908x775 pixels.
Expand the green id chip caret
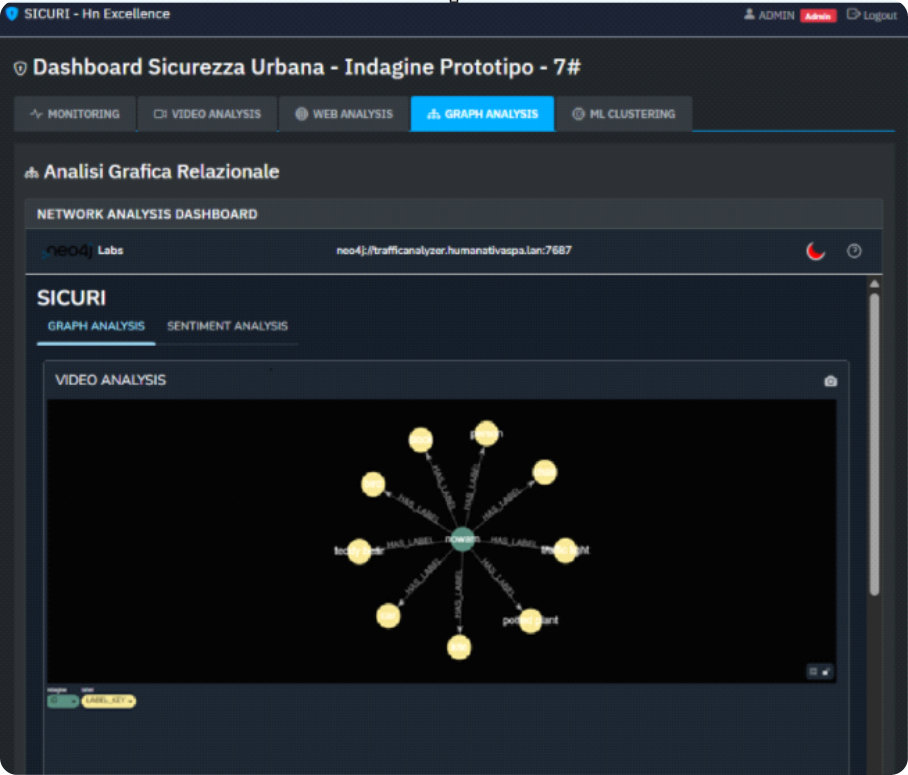[75, 700]
